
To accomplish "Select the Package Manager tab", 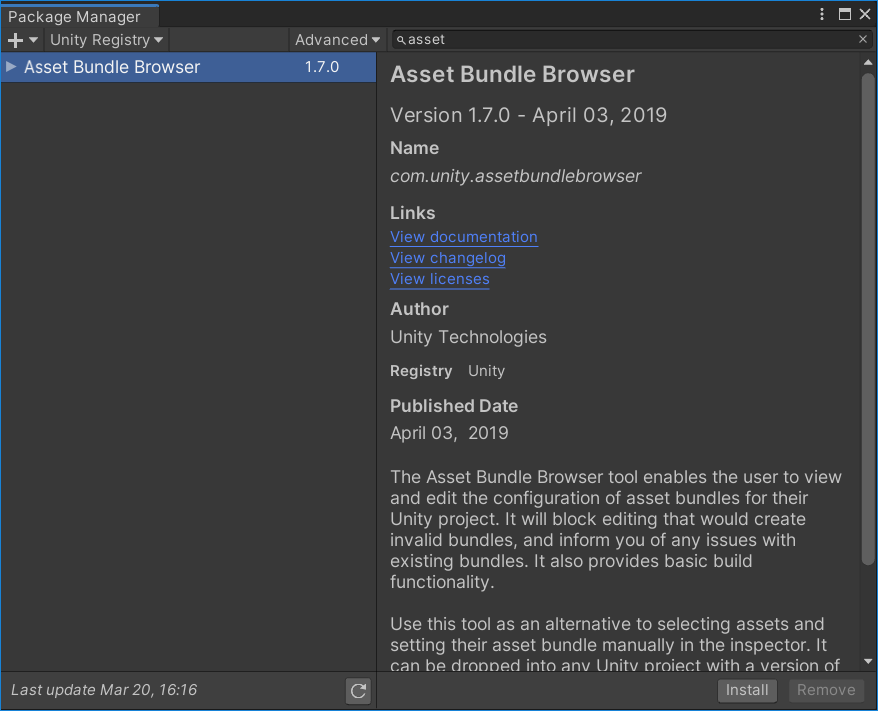I will tap(80, 16).
